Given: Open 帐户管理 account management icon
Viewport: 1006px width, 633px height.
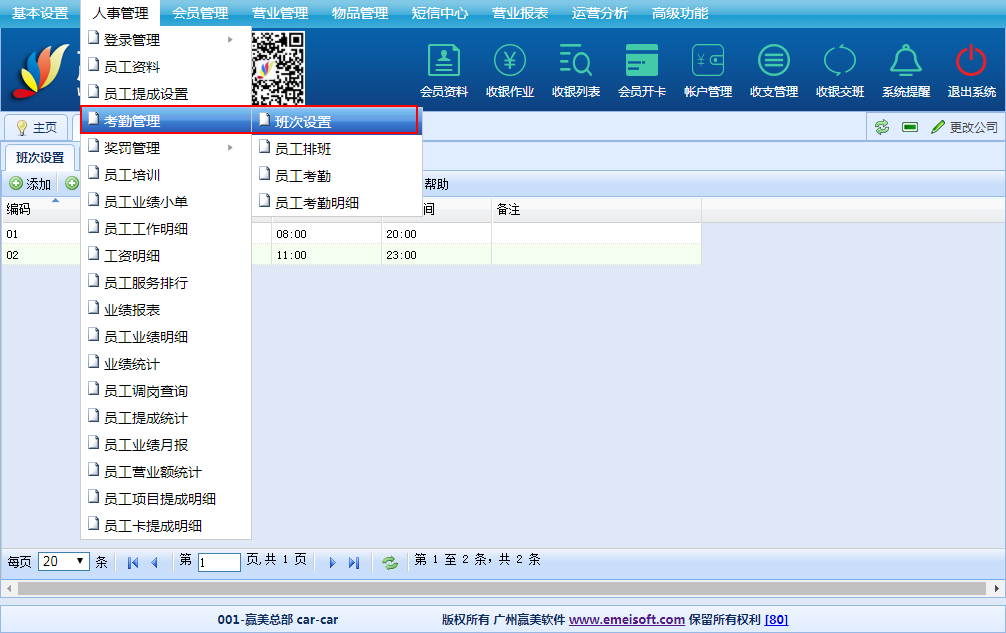Looking at the screenshot, I should pos(708,62).
